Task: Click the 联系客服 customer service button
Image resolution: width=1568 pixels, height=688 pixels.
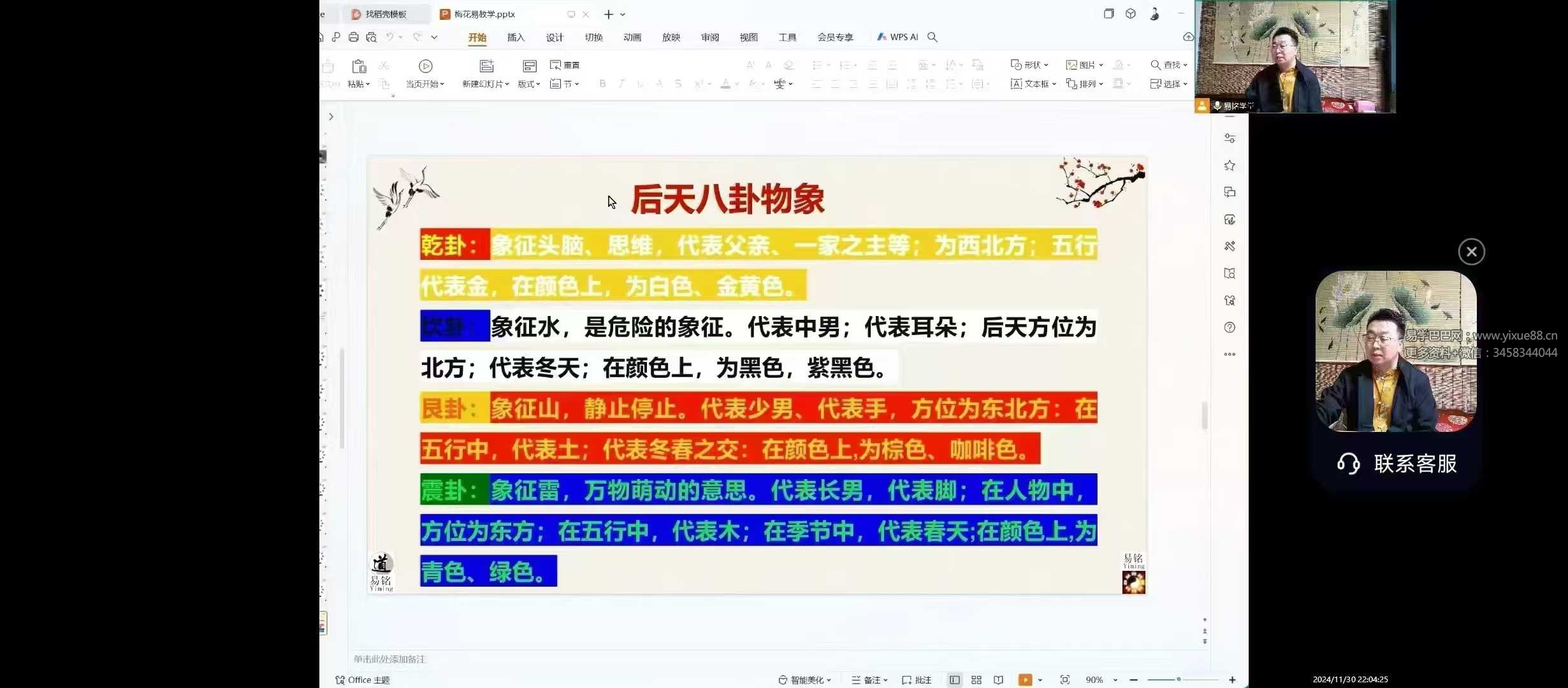Action: [x=1396, y=463]
